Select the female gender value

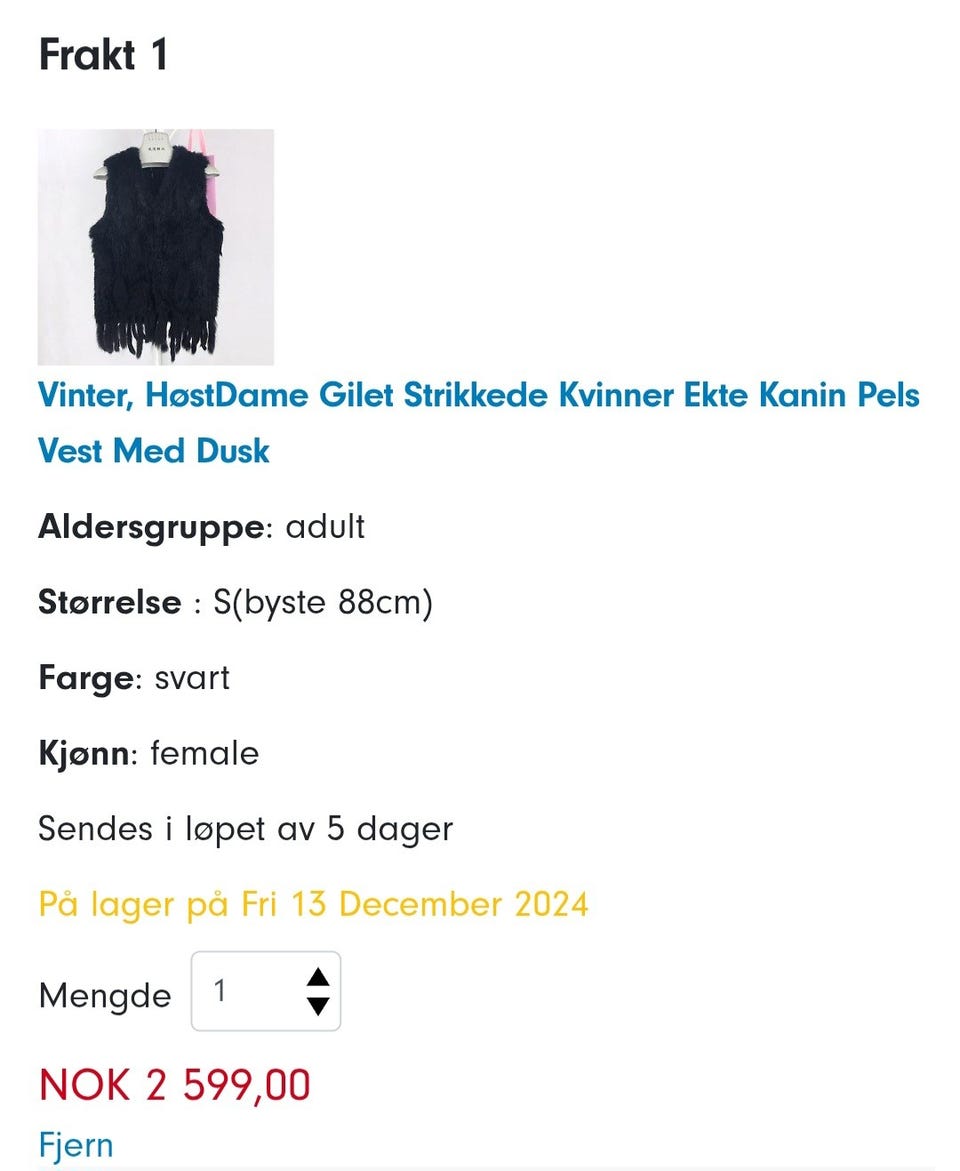[205, 753]
